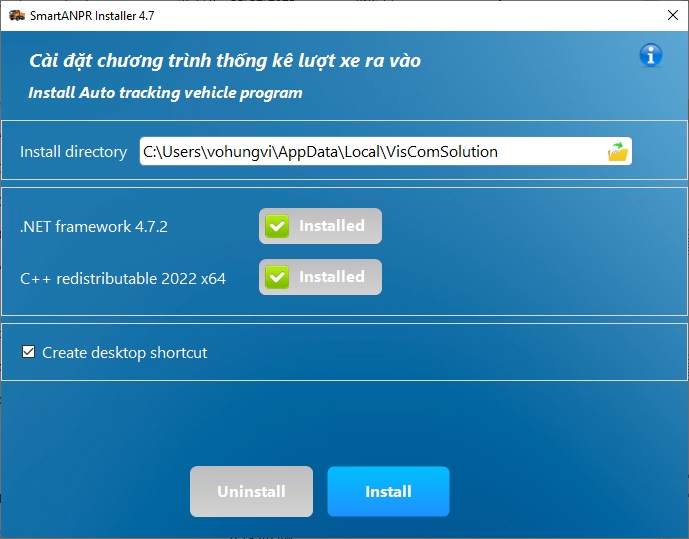The image size is (689, 539).
Task: Click the Vietnamese heading 'Cài đặt chương trình'
Action: click(225, 61)
